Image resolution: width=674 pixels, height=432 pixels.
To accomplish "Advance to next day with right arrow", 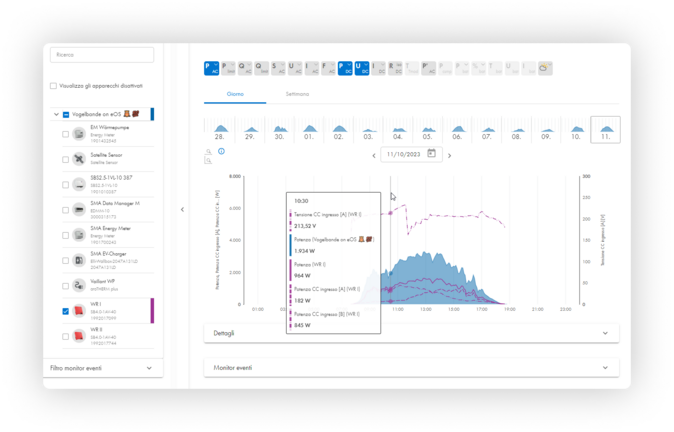I will pos(449,155).
